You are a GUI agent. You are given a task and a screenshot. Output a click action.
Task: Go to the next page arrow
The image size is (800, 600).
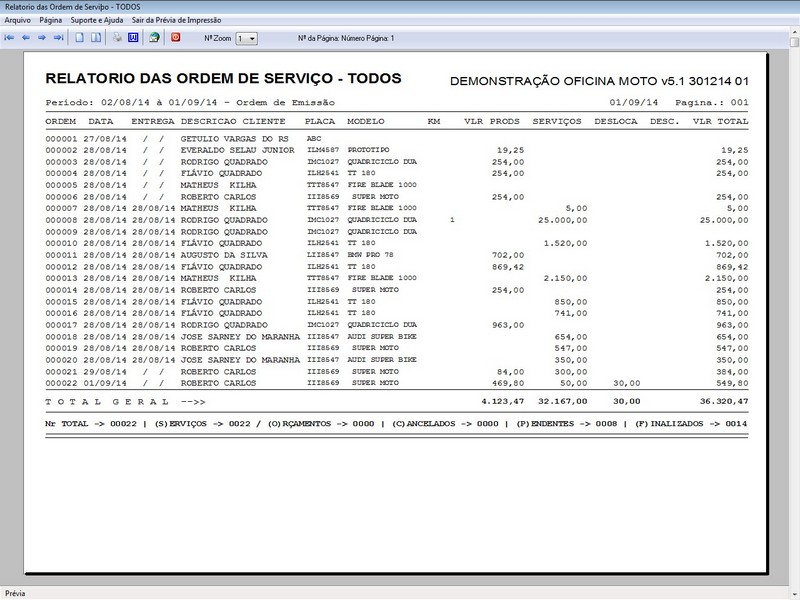click(x=42, y=38)
